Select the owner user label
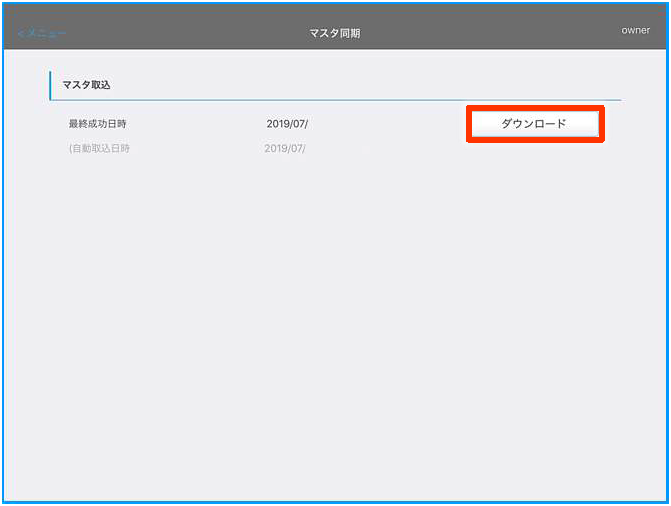Viewport: 671px width, 506px height. point(635,30)
